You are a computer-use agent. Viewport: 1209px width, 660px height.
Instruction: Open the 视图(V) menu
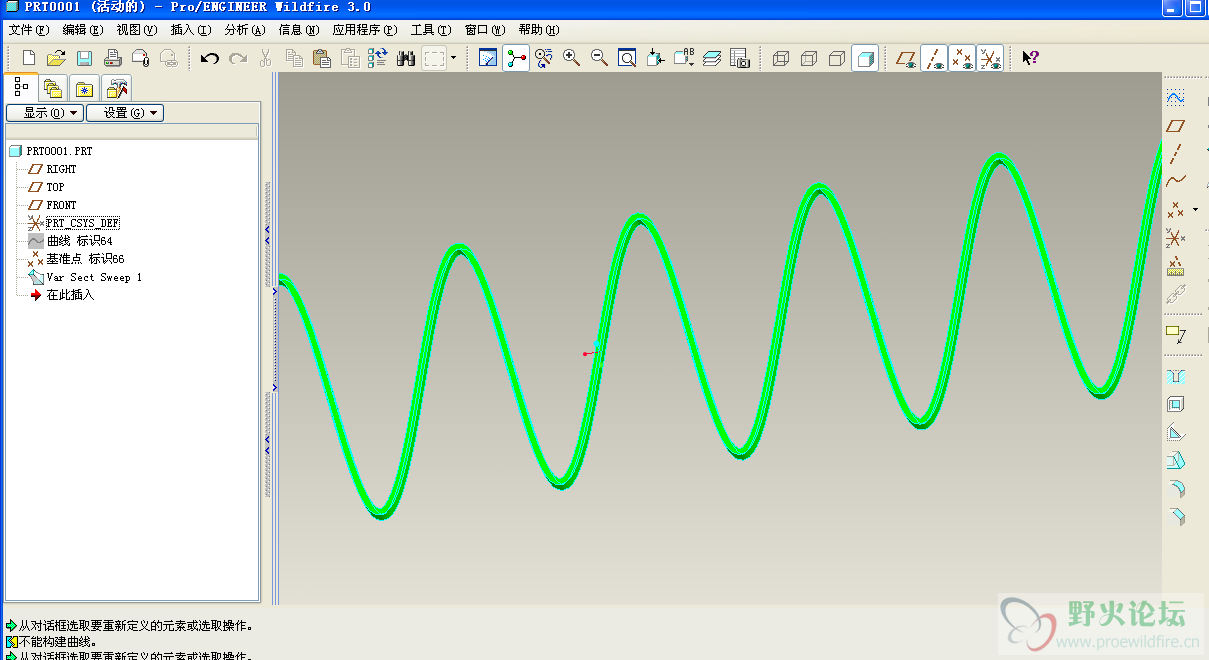[x=136, y=30]
